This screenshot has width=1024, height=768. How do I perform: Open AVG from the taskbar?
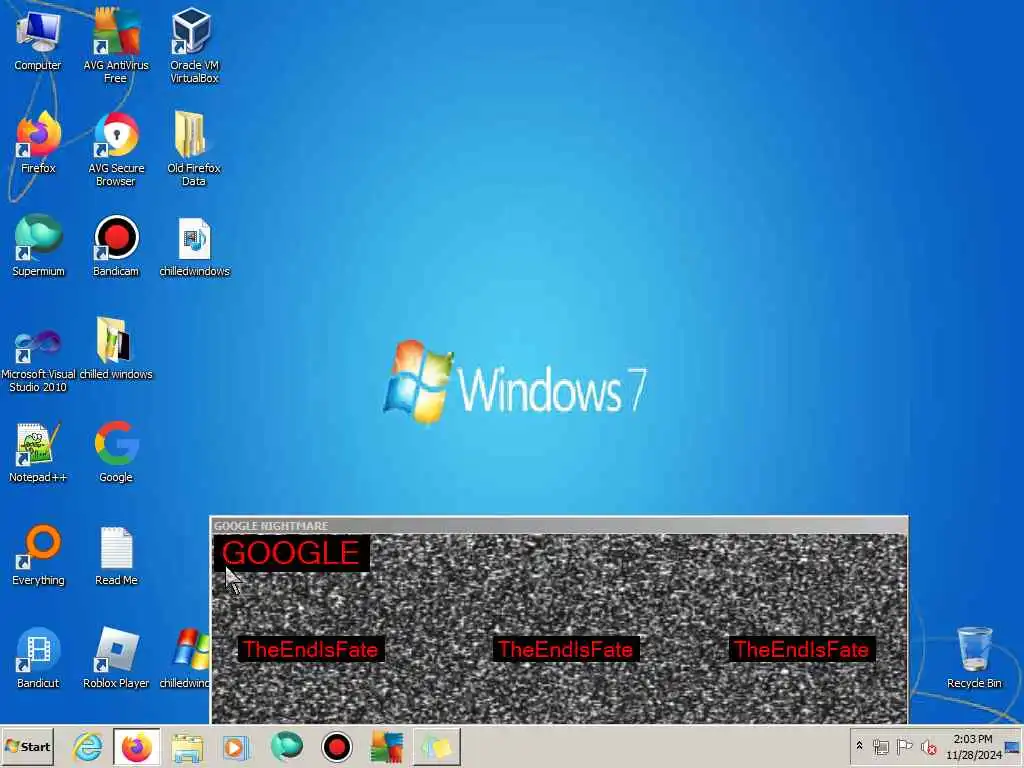387,747
